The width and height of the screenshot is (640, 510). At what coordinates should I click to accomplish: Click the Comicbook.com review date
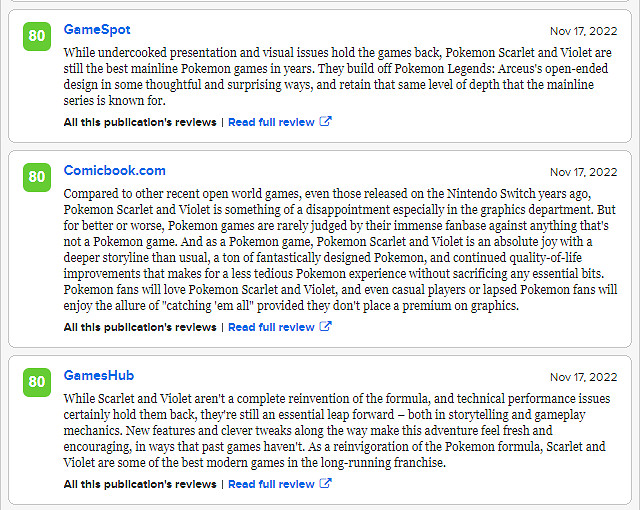[583, 172]
